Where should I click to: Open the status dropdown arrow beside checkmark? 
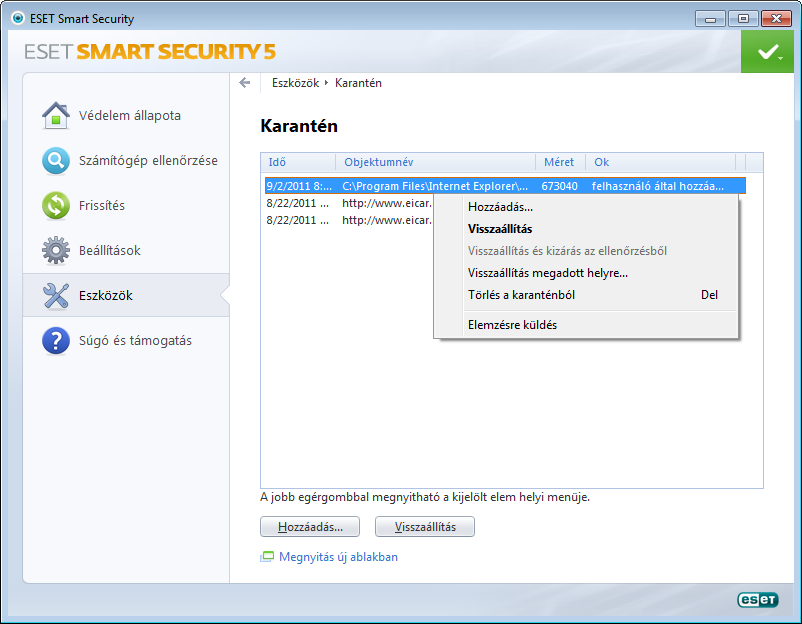781,58
